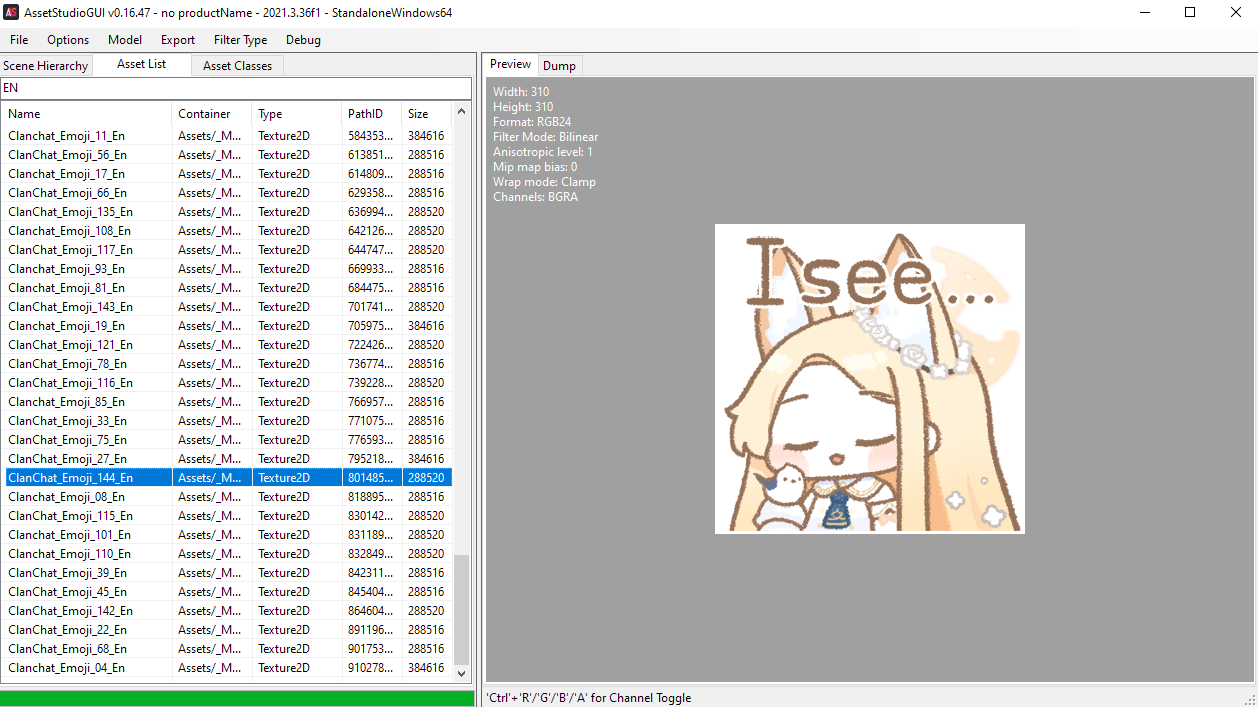Sort assets by the Size column header
The height and width of the screenshot is (707, 1258).
[427, 114]
